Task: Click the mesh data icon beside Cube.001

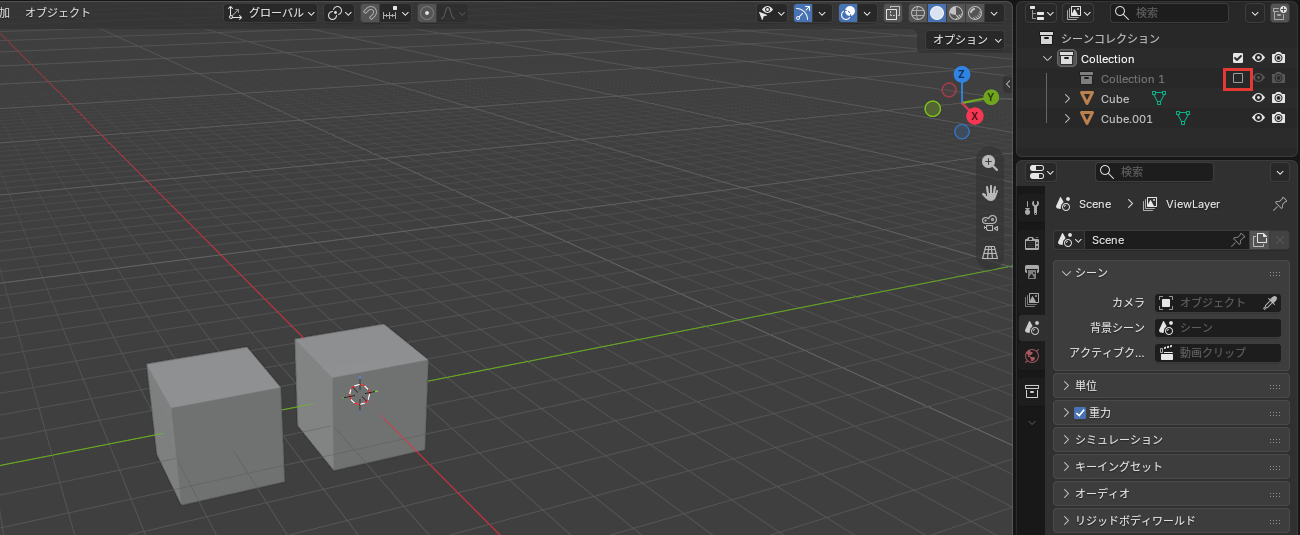Action: click(x=1183, y=118)
